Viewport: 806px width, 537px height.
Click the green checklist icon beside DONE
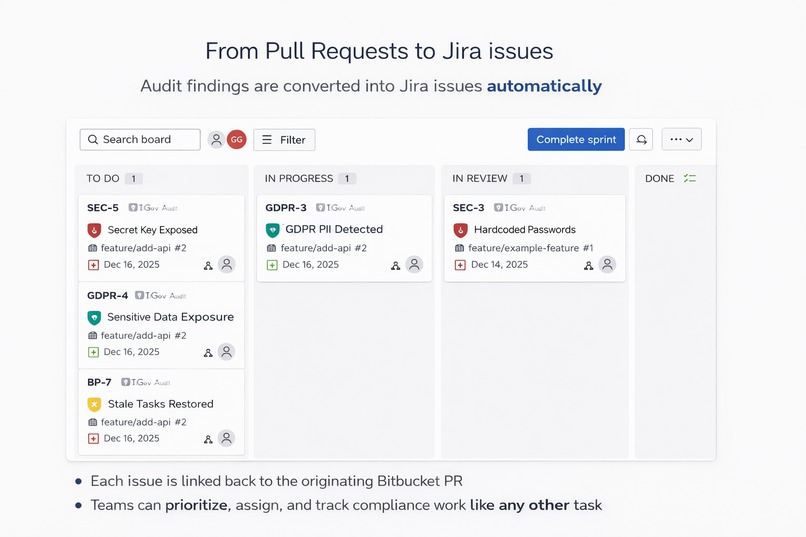point(690,178)
